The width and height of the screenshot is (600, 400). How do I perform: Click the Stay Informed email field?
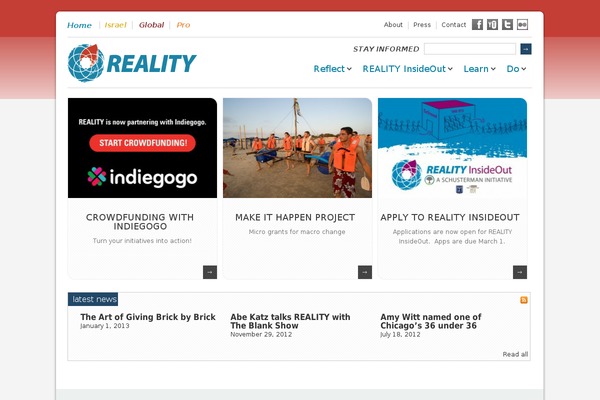[x=470, y=49]
